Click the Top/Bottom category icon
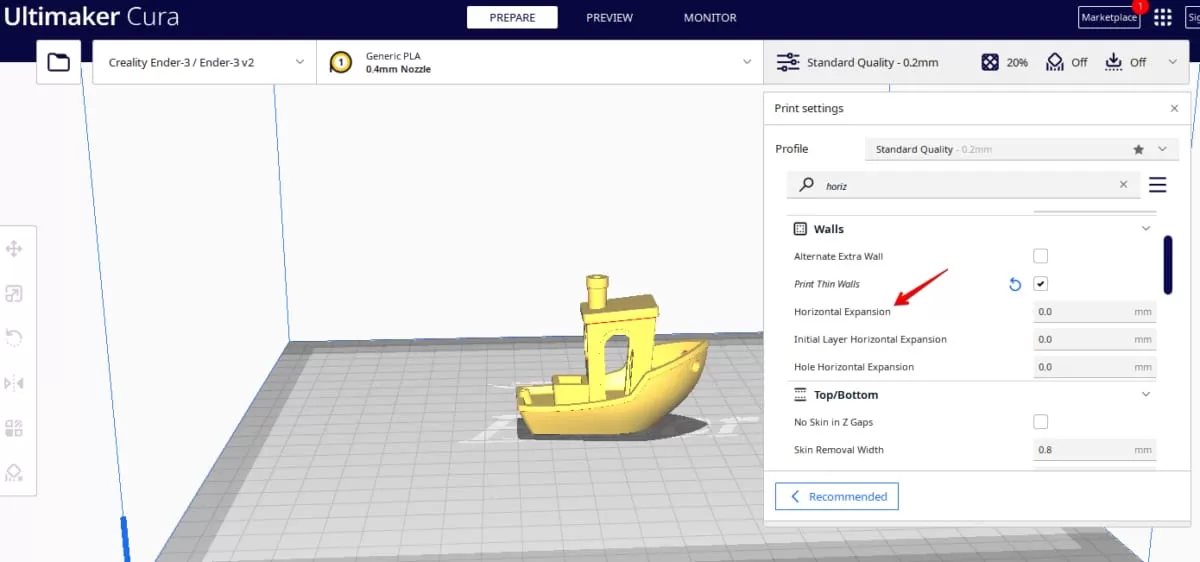Viewport: 1200px width, 562px height. pos(800,395)
